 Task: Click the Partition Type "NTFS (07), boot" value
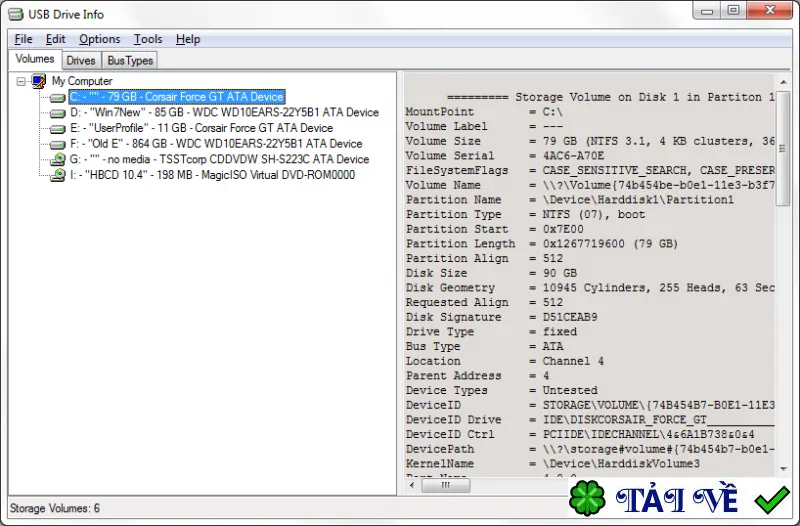(593, 214)
